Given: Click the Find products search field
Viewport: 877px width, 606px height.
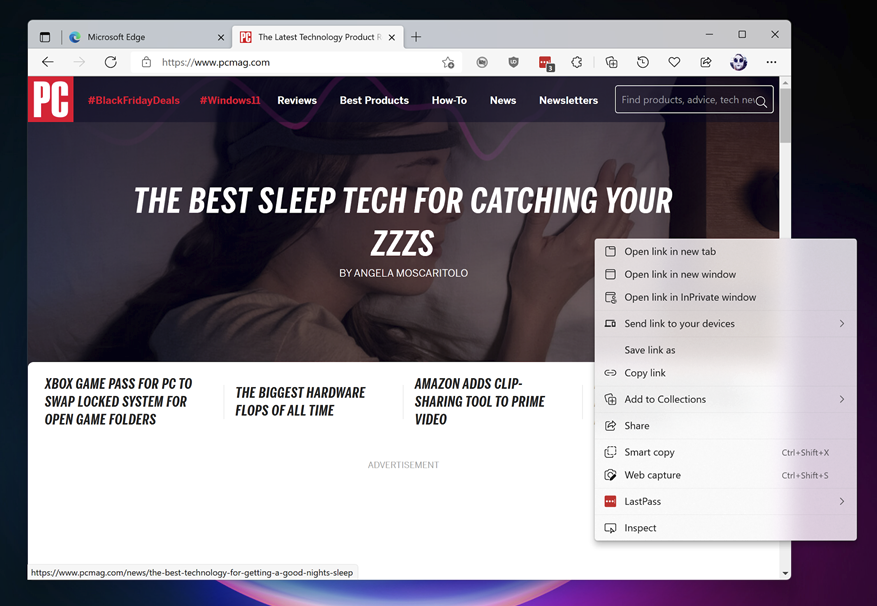Looking at the screenshot, I should pos(694,100).
